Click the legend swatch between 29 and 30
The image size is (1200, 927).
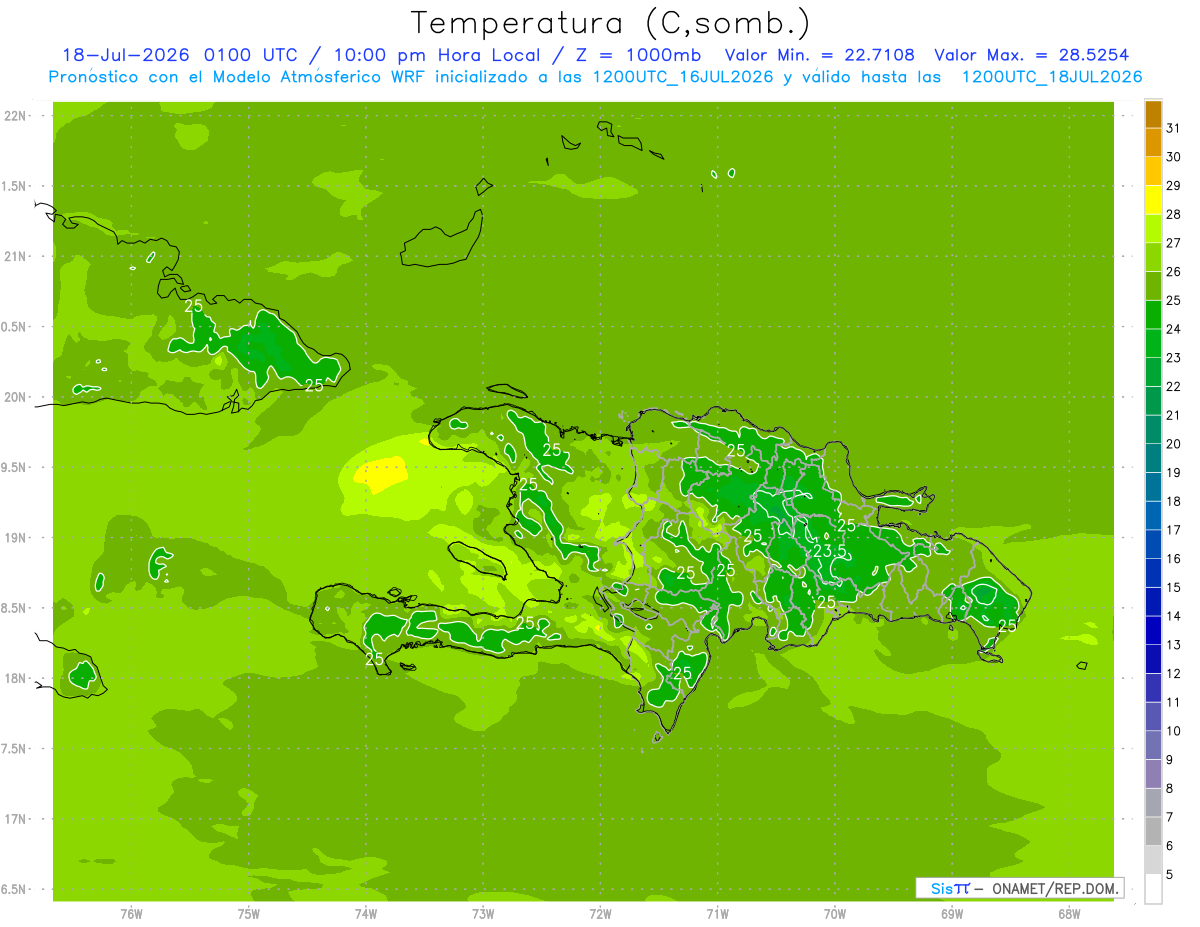[x=1153, y=172]
